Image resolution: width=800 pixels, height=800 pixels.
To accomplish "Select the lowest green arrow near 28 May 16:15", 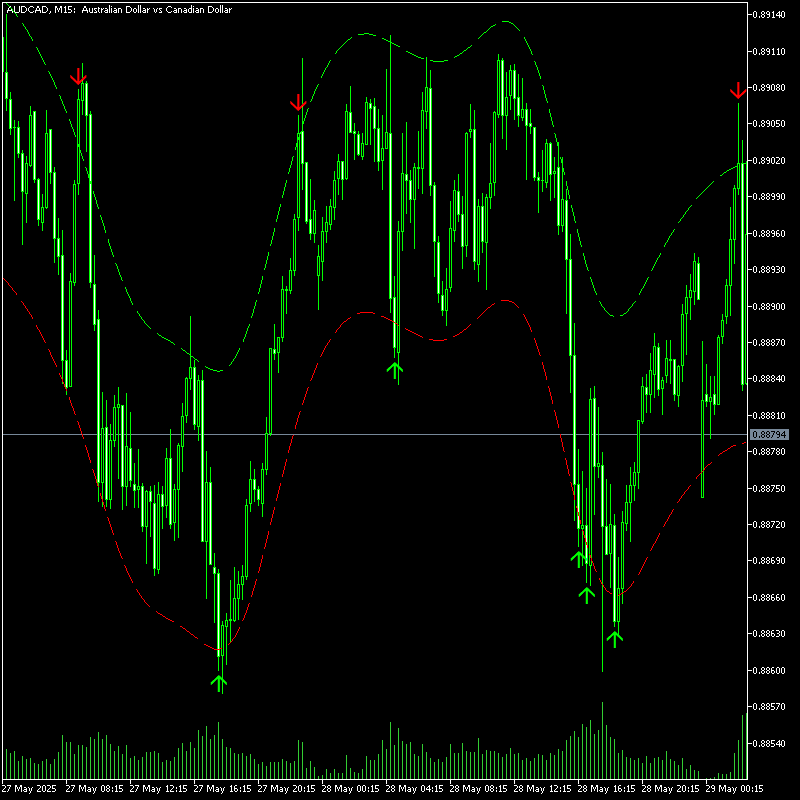I will (615, 639).
